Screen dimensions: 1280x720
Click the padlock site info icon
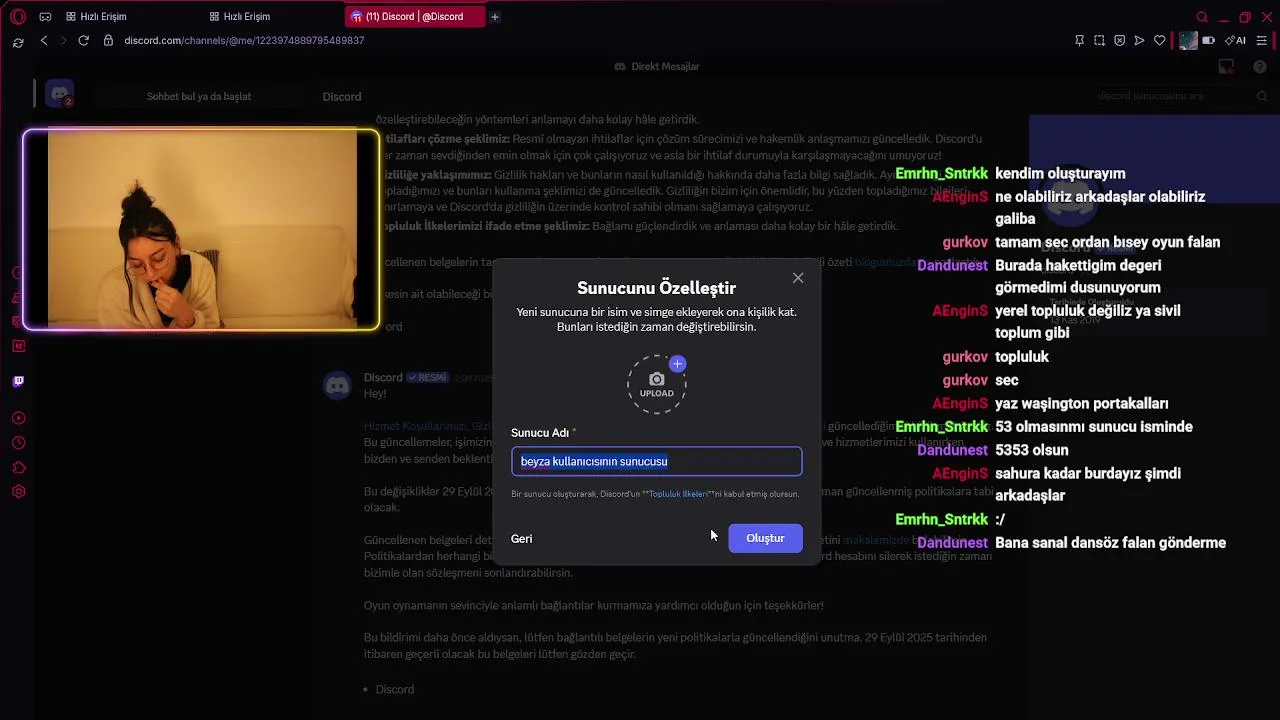coord(108,40)
